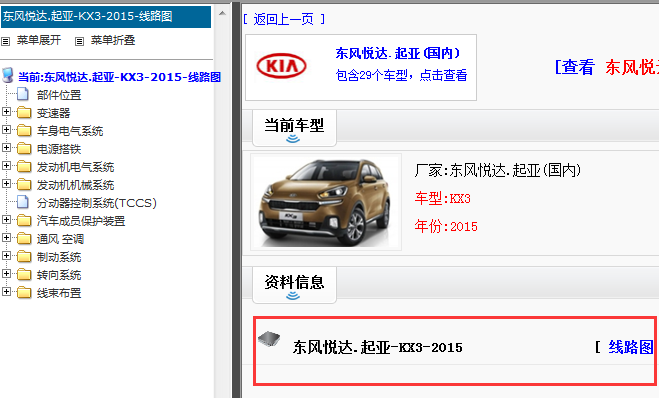Screen dimensions: 659x398
Task: Click the 菜单折叠 list icon
Action: click(x=79, y=41)
